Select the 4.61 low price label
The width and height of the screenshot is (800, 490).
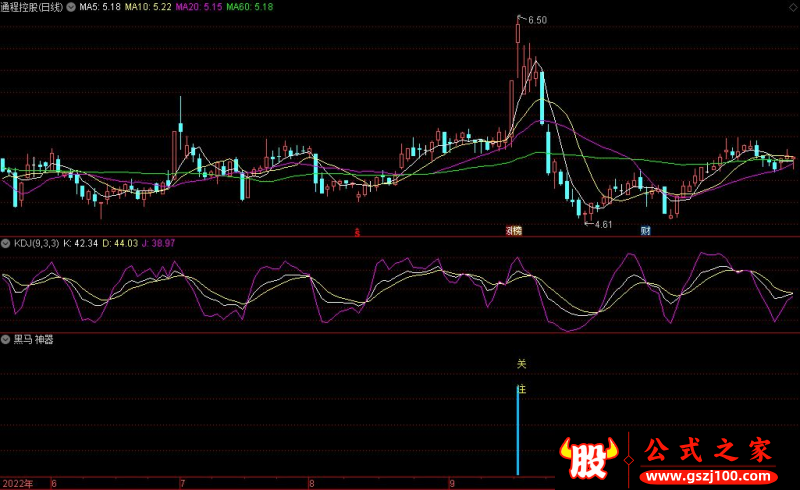tap(602, 224)
